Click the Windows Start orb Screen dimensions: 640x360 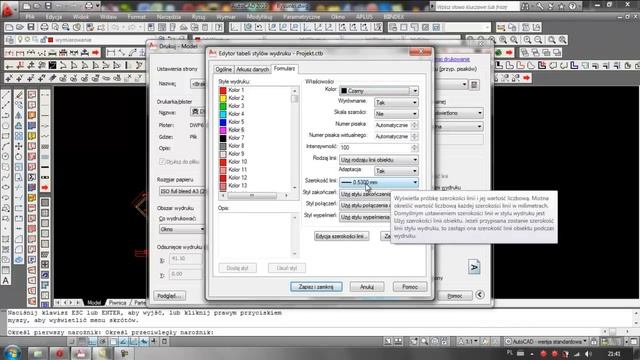pos(12,353)
